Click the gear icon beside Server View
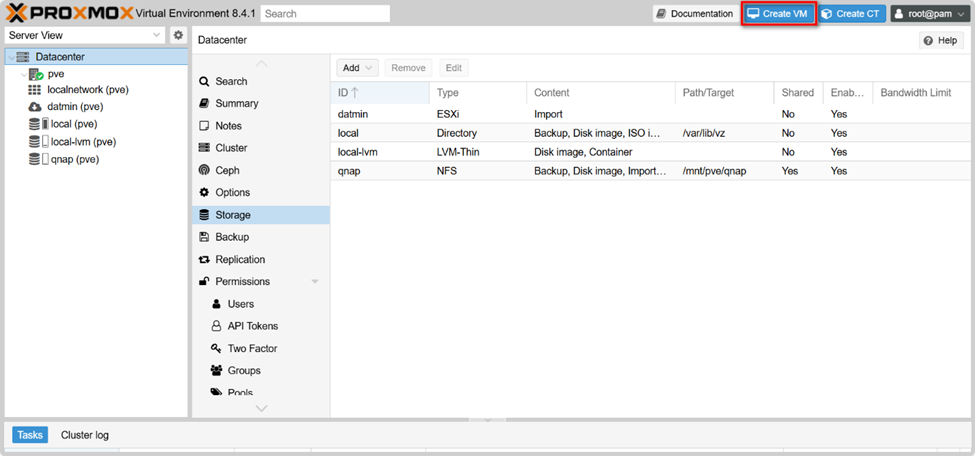975x456 pixels. pos(178,35)
